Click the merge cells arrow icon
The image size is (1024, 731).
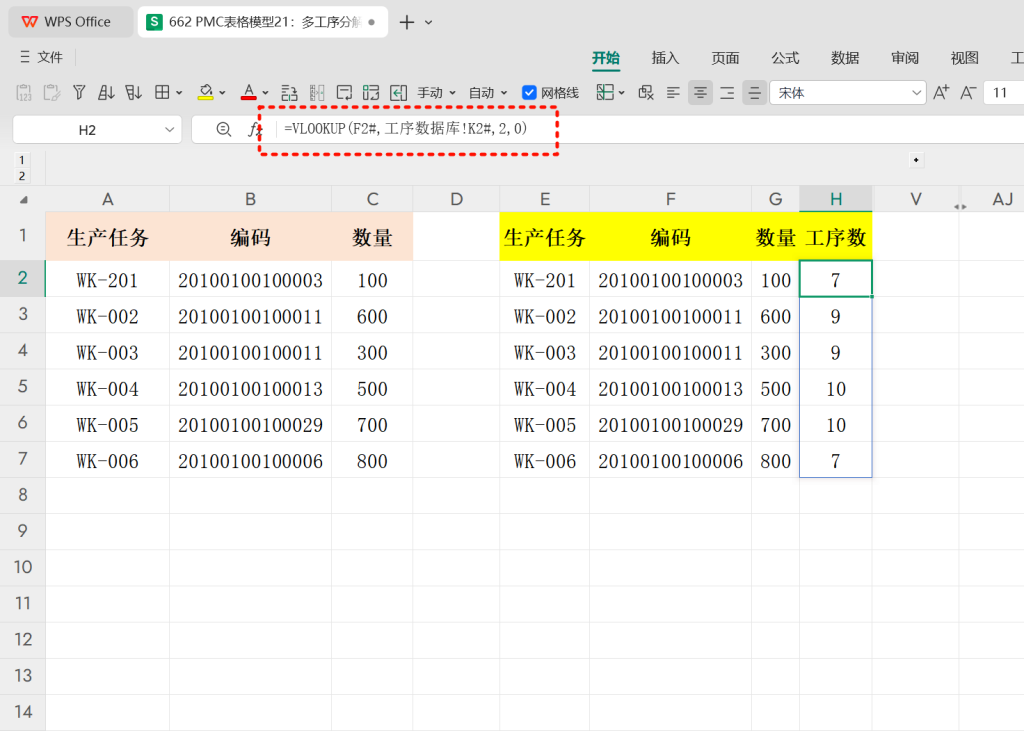[x=398, y=93]
